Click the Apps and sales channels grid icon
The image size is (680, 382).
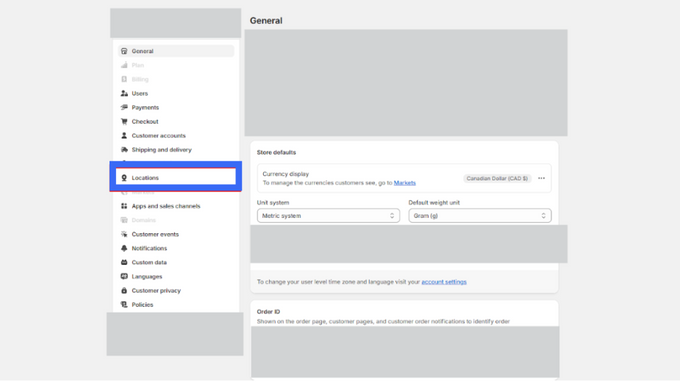point(124,206)
